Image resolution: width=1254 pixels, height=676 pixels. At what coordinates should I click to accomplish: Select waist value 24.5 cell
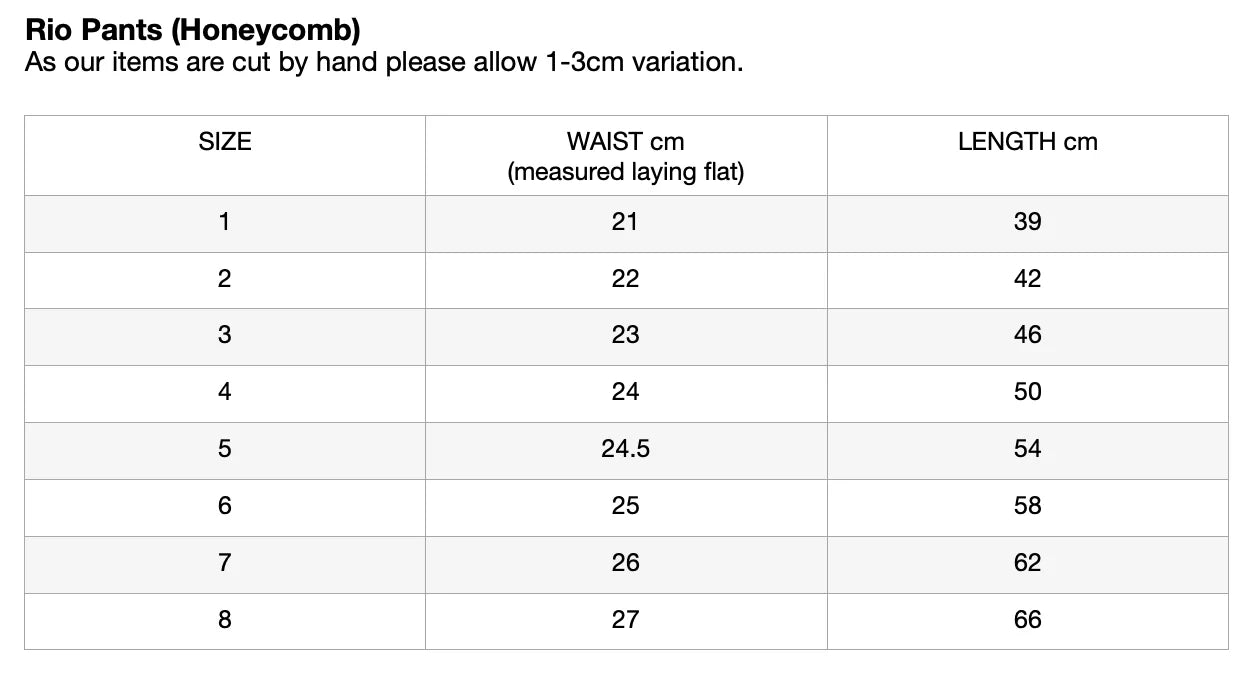point(626,449)
